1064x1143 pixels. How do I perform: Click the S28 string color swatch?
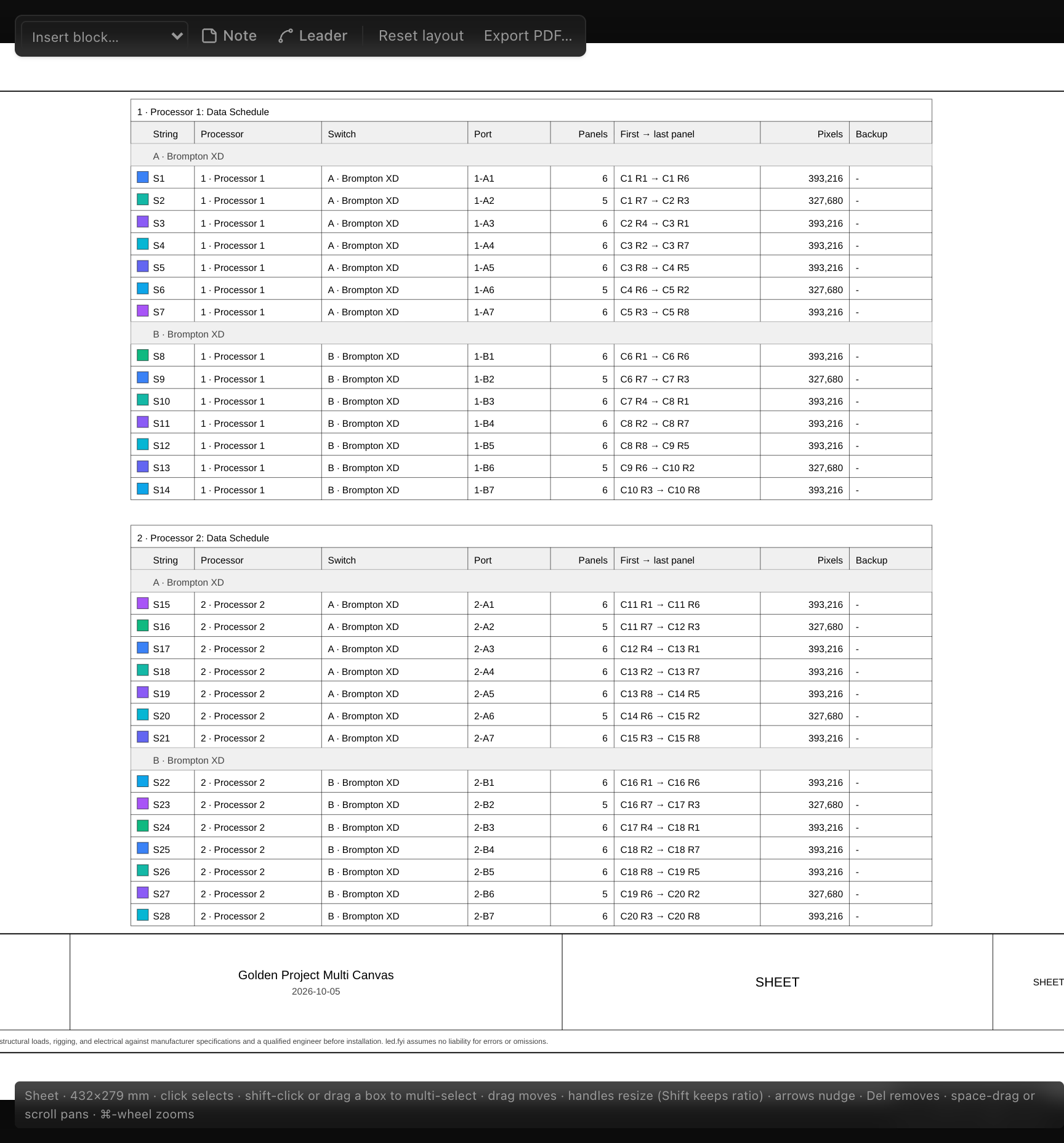[143, 915]
